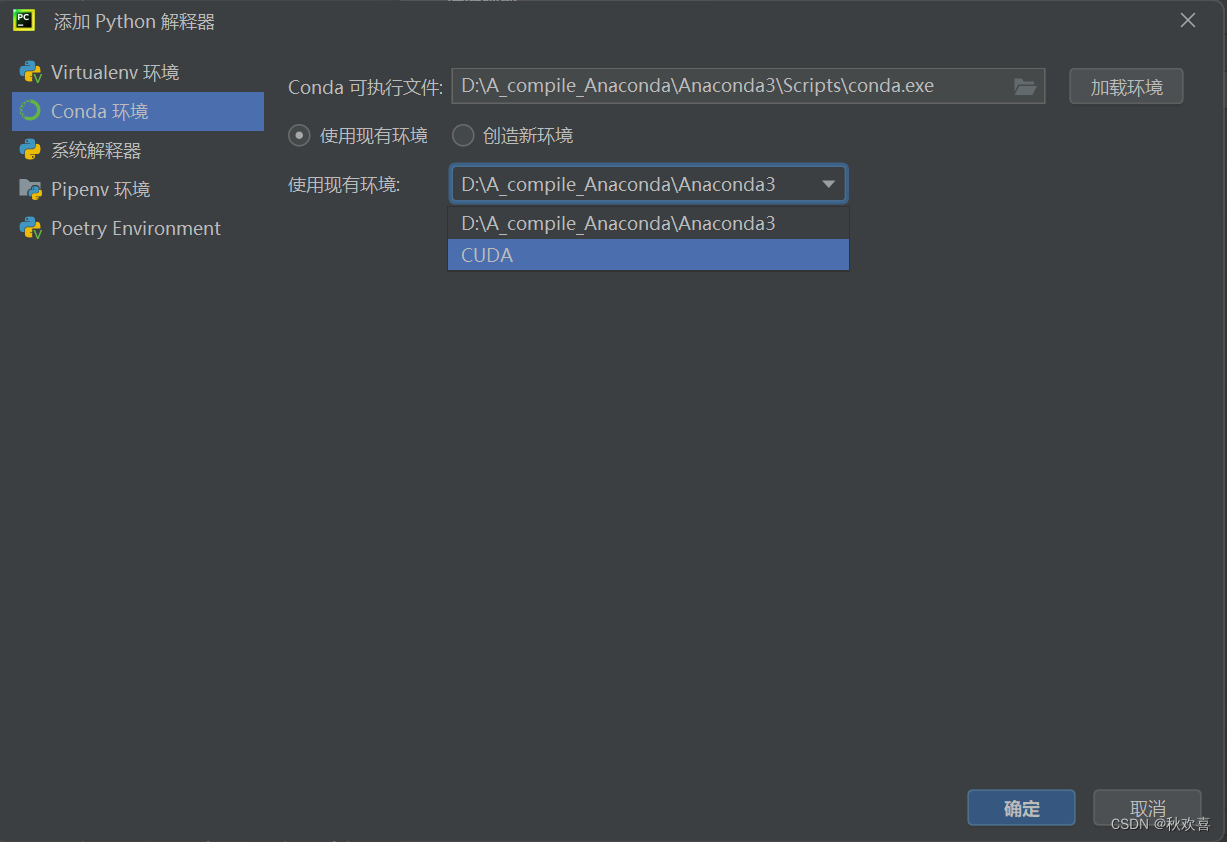
Task: Click the Pipenv 环境 folder icon
Action: point(28,188)
